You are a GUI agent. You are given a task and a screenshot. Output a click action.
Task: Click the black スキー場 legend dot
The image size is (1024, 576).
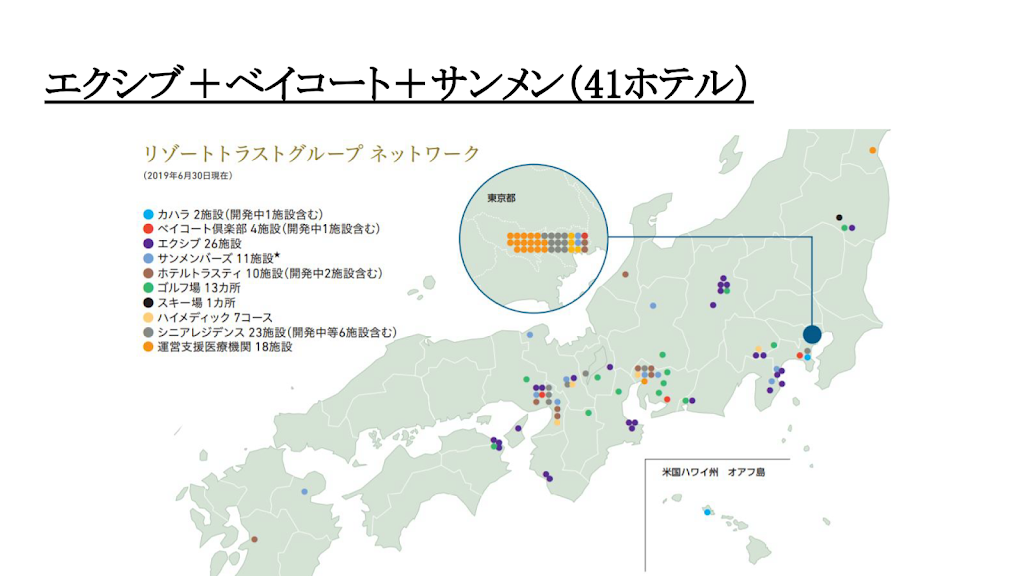(148, 303)
